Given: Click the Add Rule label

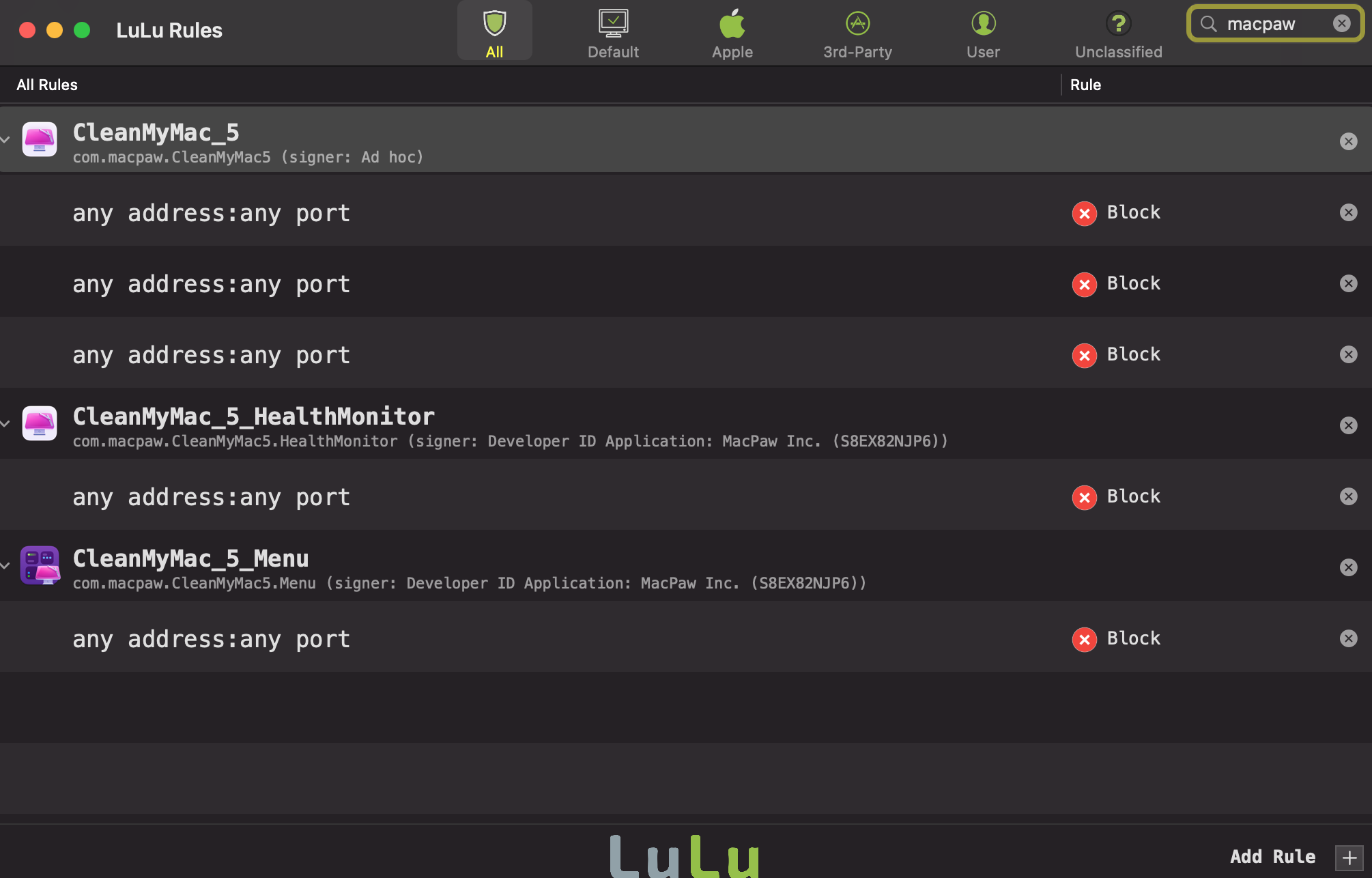Looking at the screenshot, I should tap(1272, 857).
